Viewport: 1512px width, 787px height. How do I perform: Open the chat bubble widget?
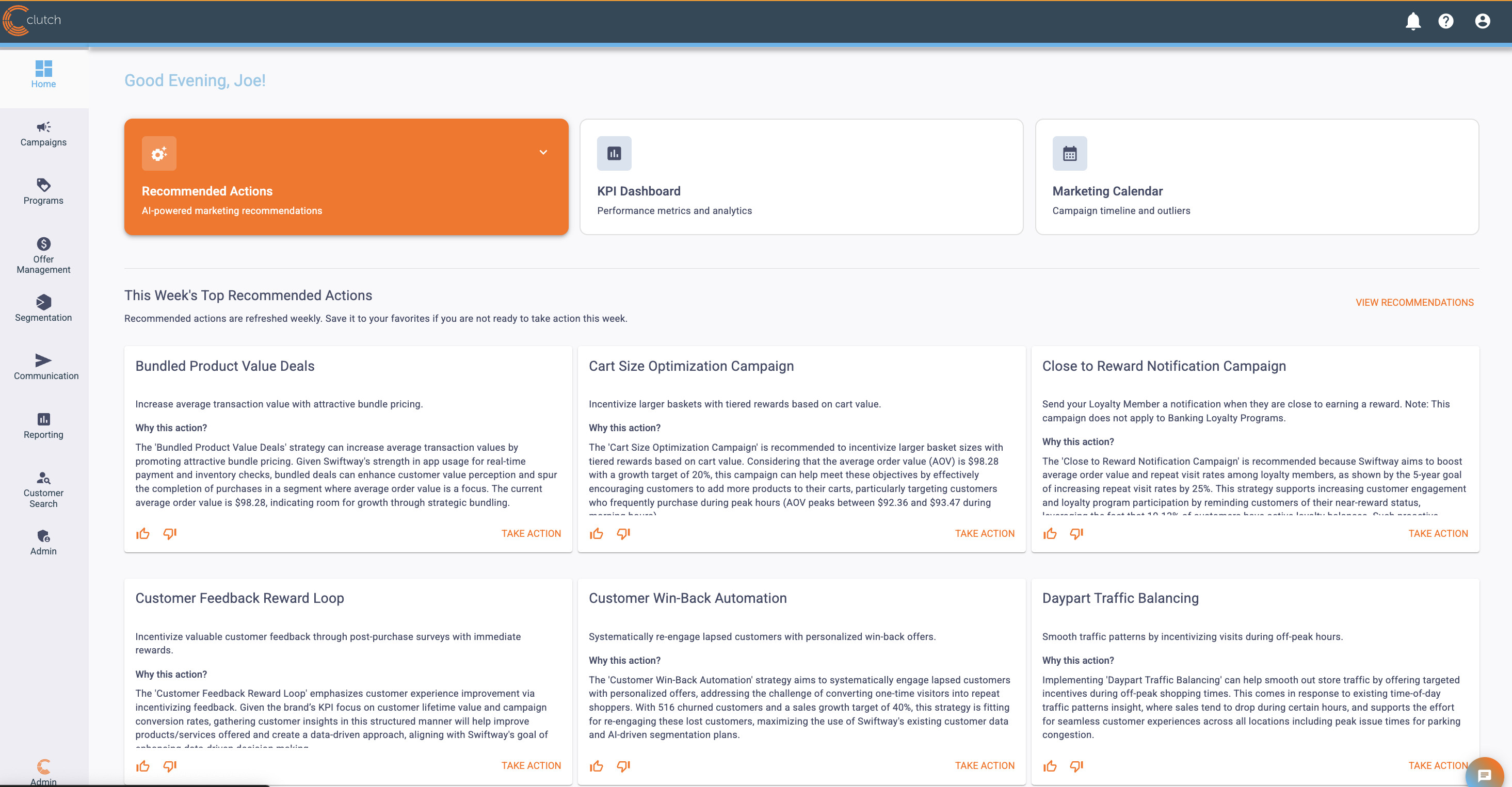[1485, 775]
